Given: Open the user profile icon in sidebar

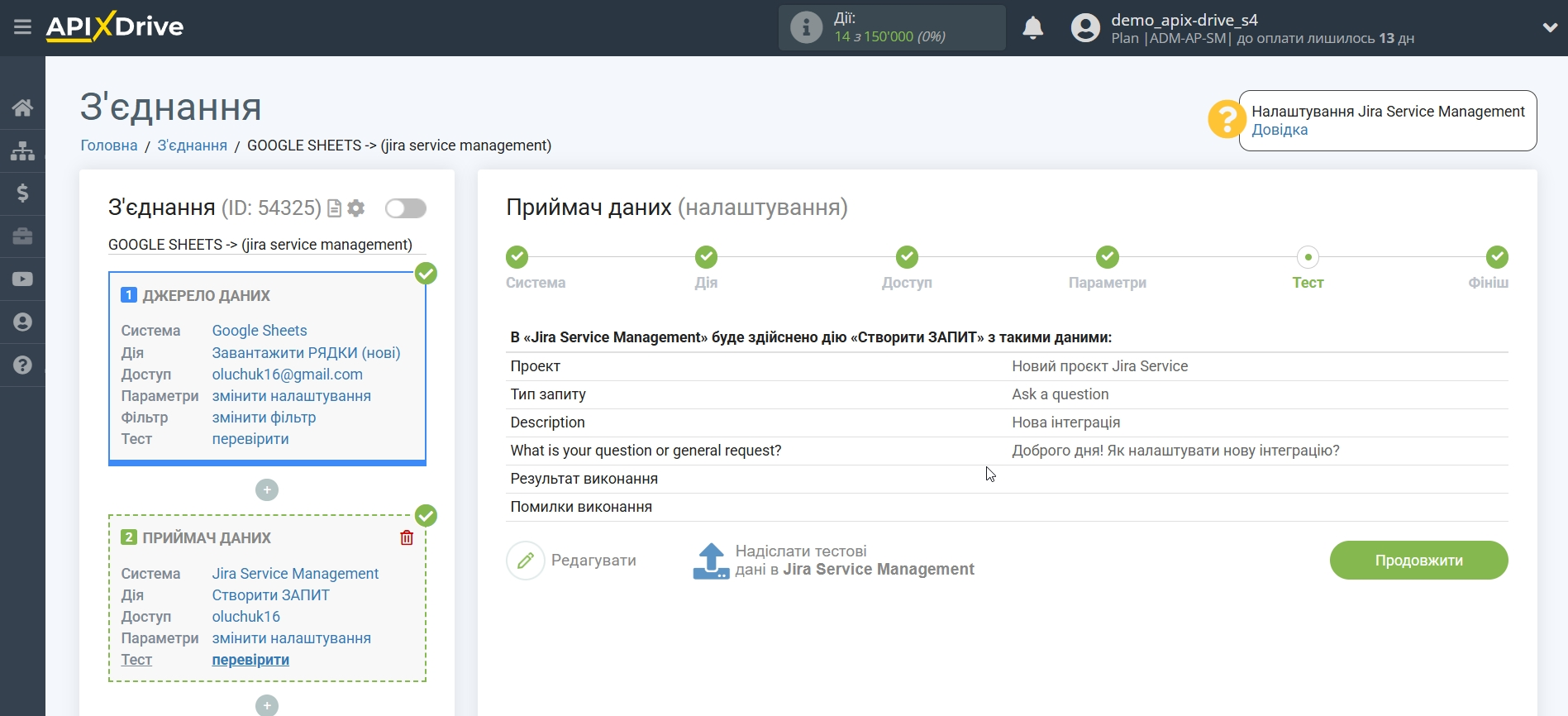Looking at the screenshot, I should coord(22,322).
